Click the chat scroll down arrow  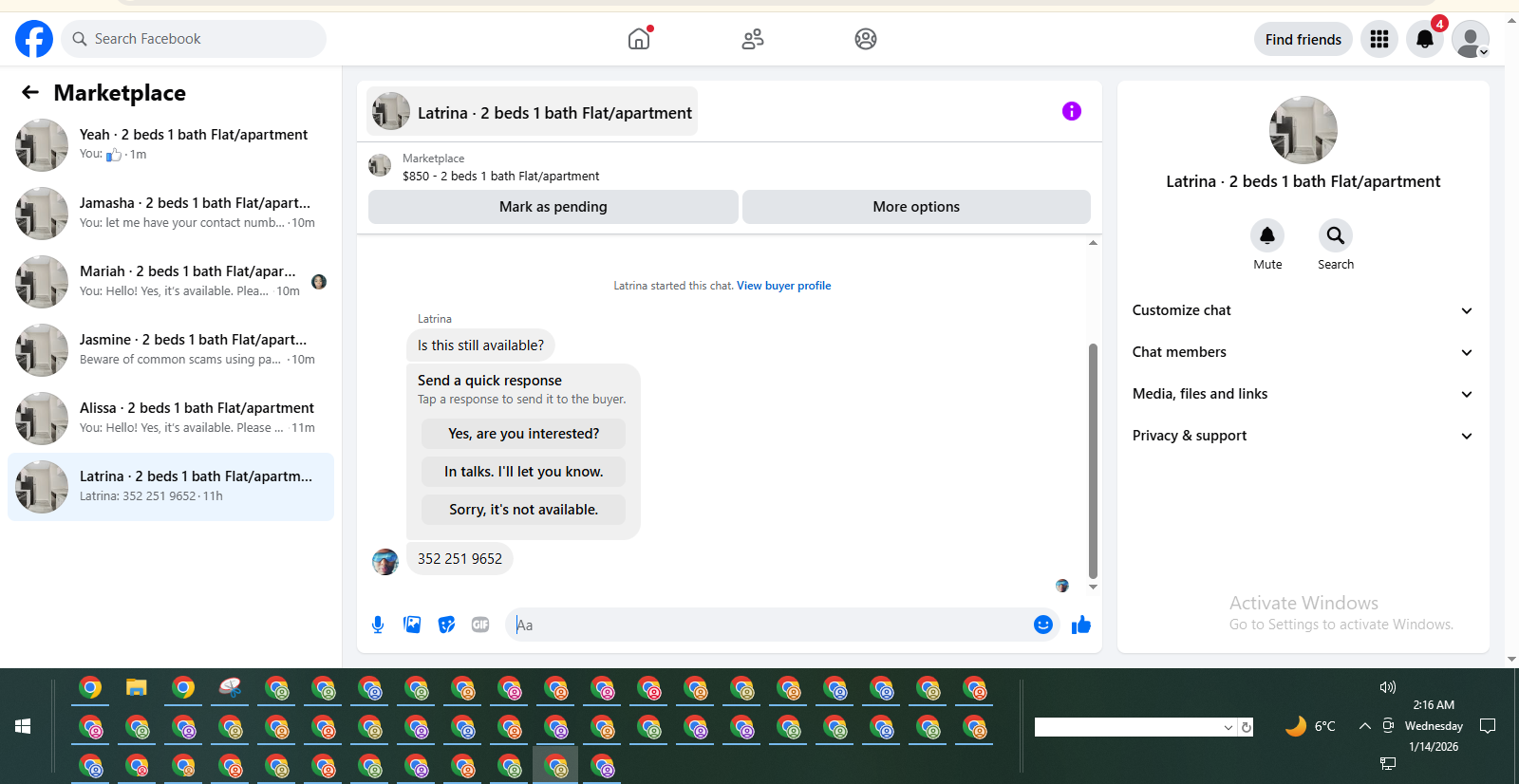[x=1093, y=587]
